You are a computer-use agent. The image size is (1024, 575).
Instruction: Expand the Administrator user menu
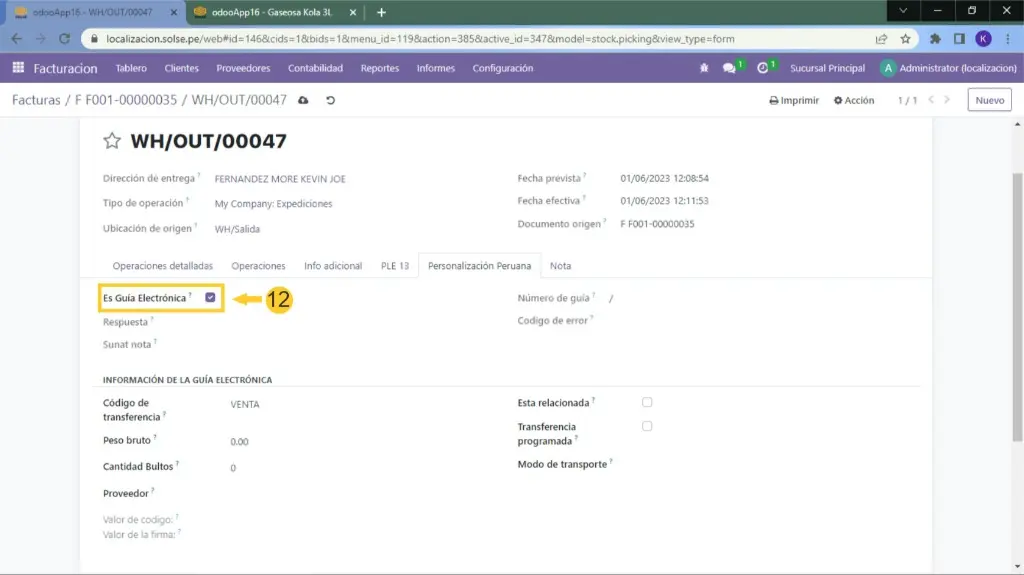click(x=945, y=68)
